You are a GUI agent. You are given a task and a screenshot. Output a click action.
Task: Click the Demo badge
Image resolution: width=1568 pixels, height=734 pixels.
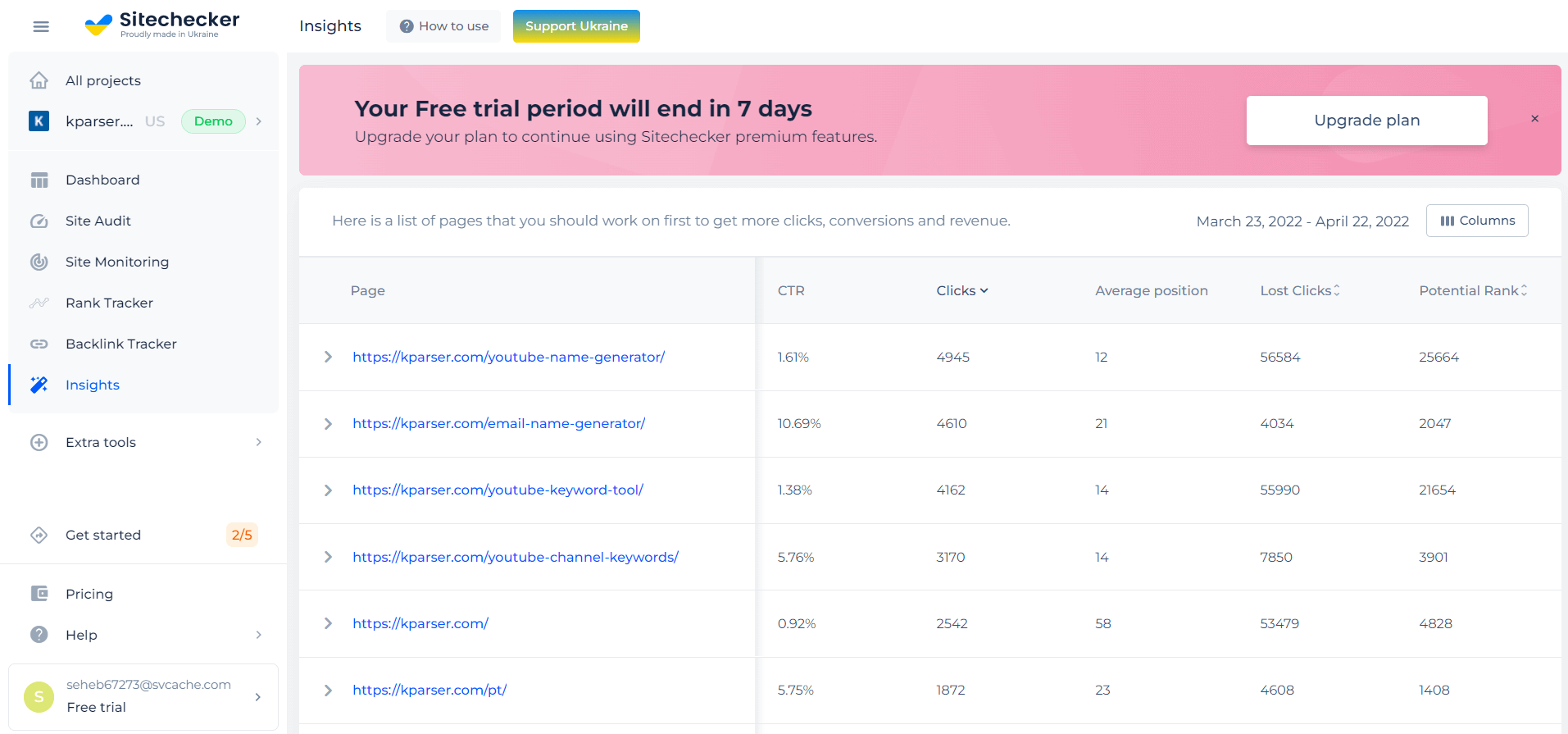pos(213,121)
